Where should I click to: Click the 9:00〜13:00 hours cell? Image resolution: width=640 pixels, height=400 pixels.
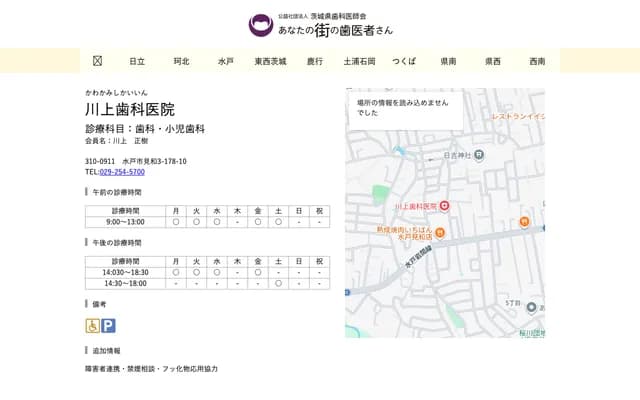click(x=125, y=222)
